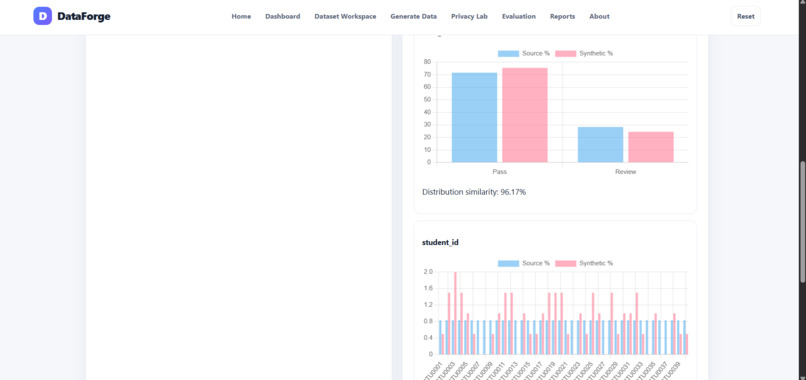
Task: Toggle Source % legend swatch in Pass/Review chart
Action: 508,53
